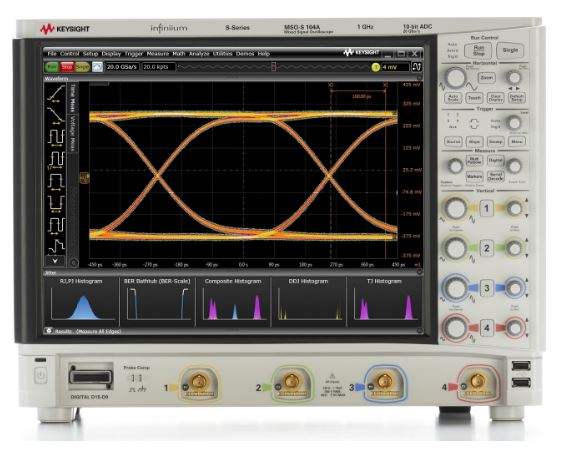Click the More key in Trigger section
The height and width of the screenshot is (463, 568).
517,142
